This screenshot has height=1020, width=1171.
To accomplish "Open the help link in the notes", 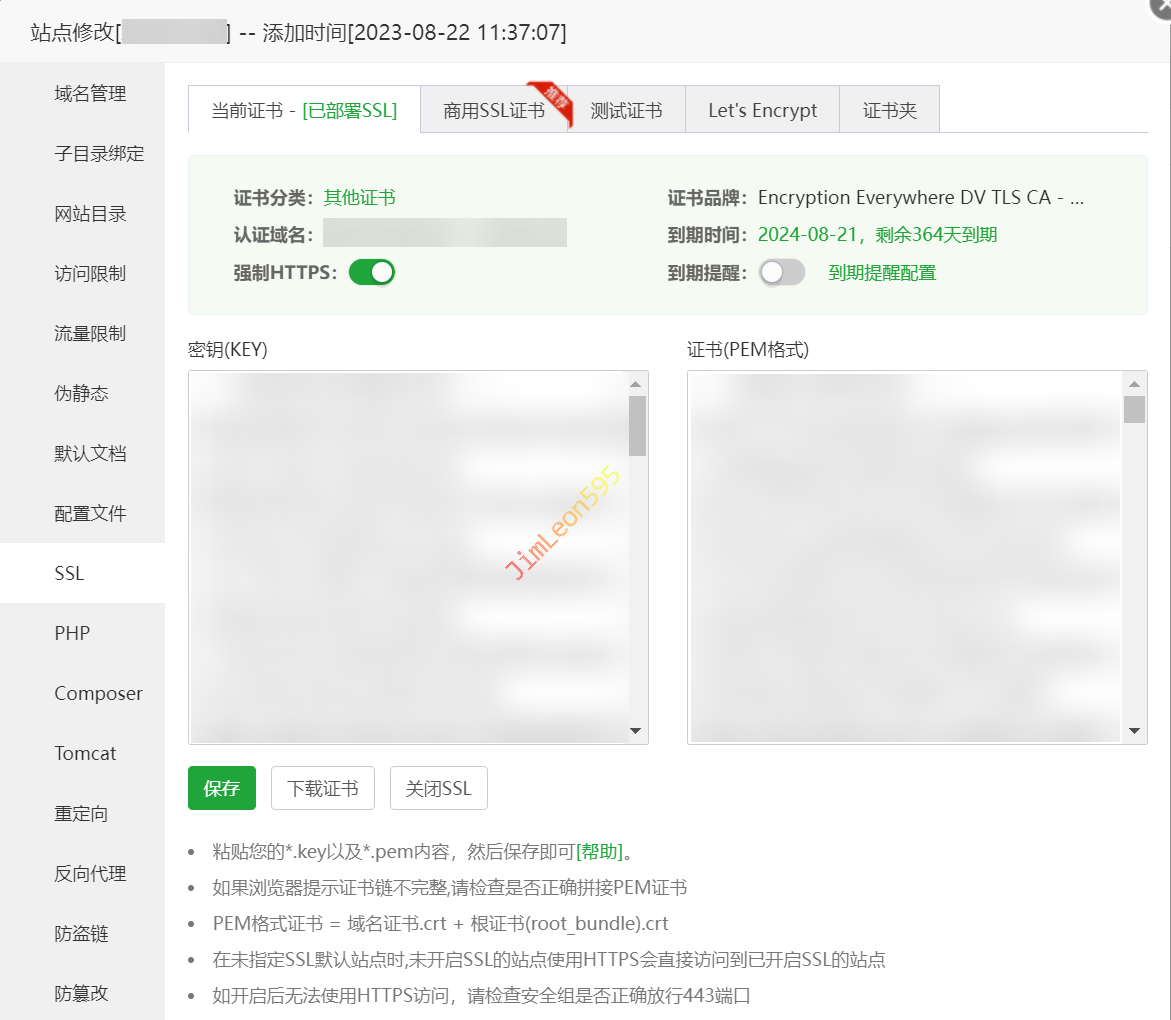I will pyautogui.click(x=599, y=852).
